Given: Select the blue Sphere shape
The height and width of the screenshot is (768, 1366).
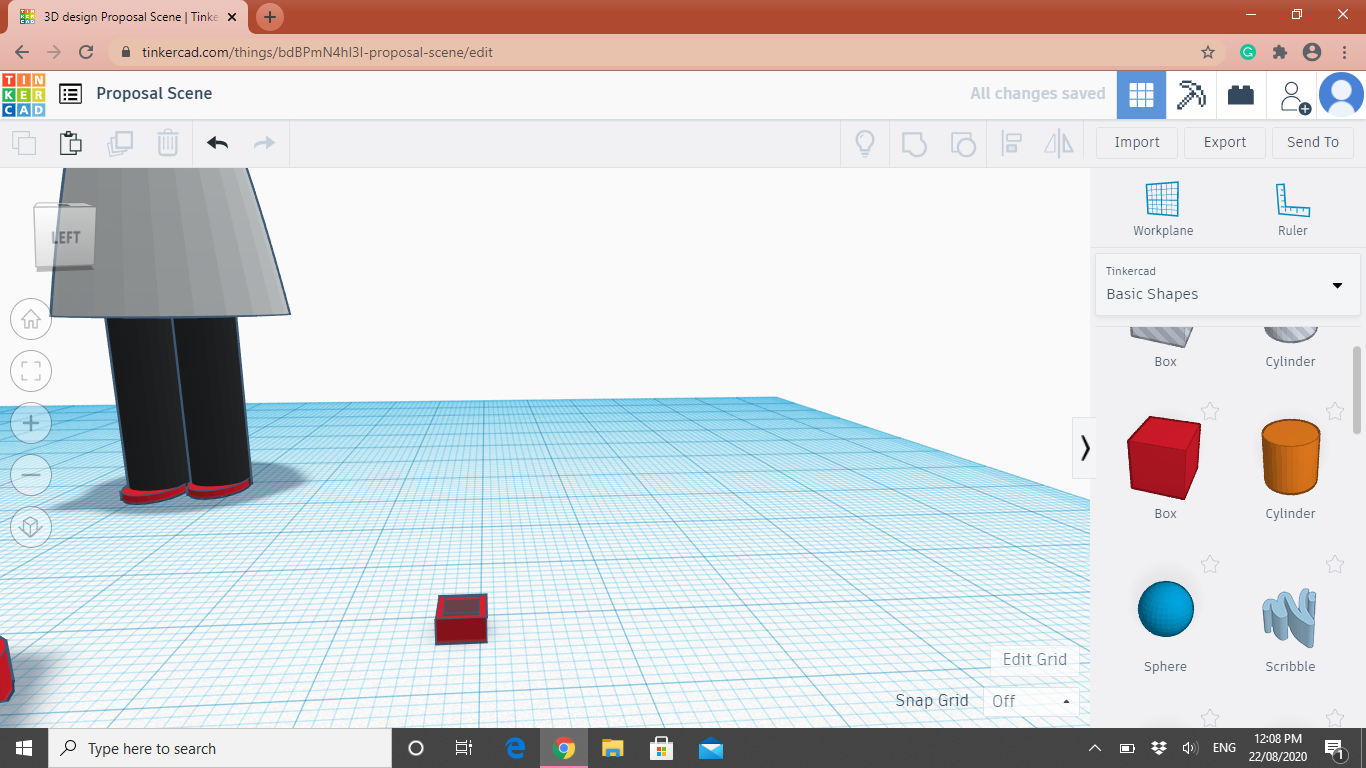Looking at the screenshot, I should pos(1166,609).
